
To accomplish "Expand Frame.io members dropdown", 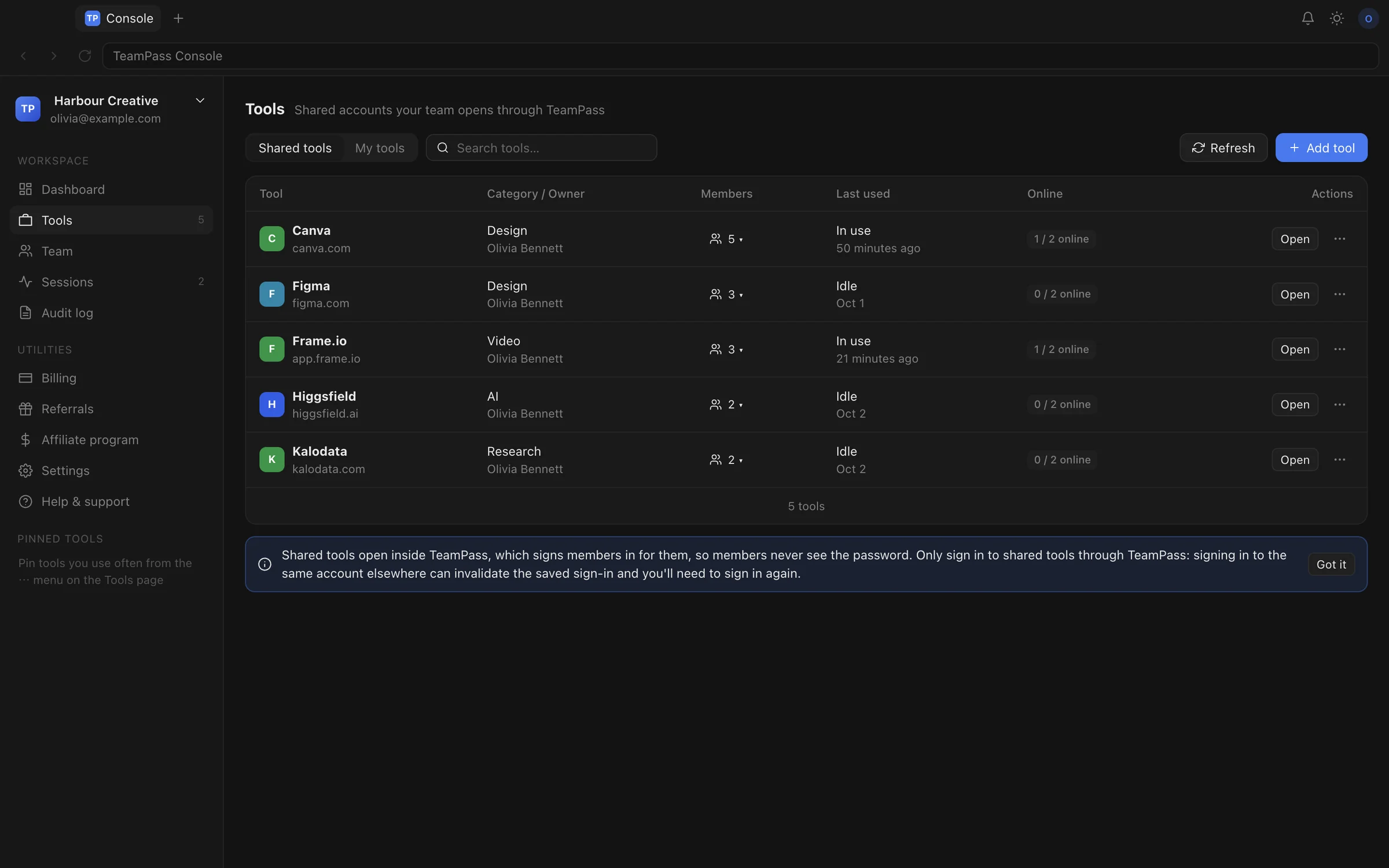I will point(726,350).
